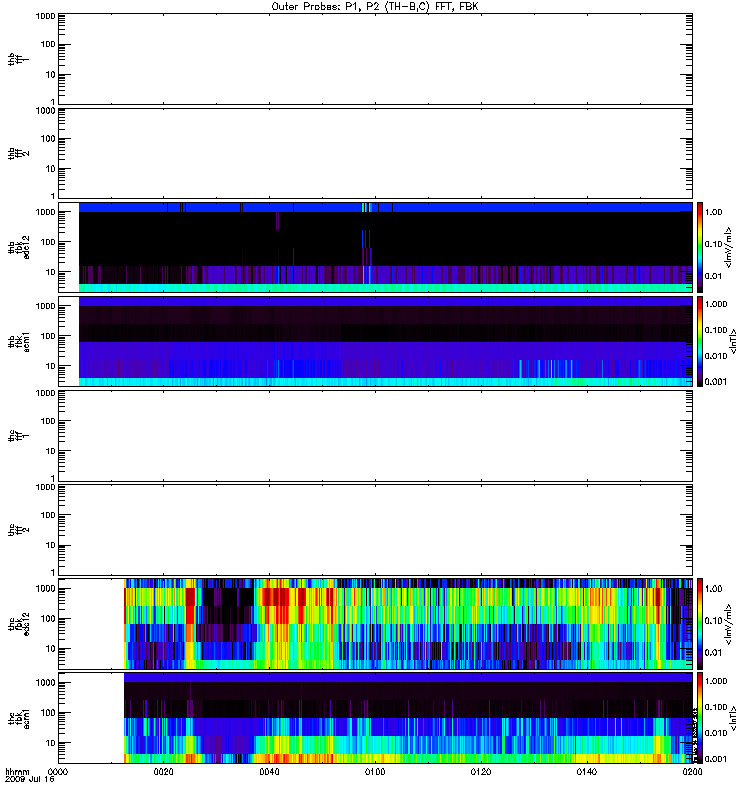
Task: Click the thb fbk scm1 spectrogram panel
Action: (x=376, y=341)
